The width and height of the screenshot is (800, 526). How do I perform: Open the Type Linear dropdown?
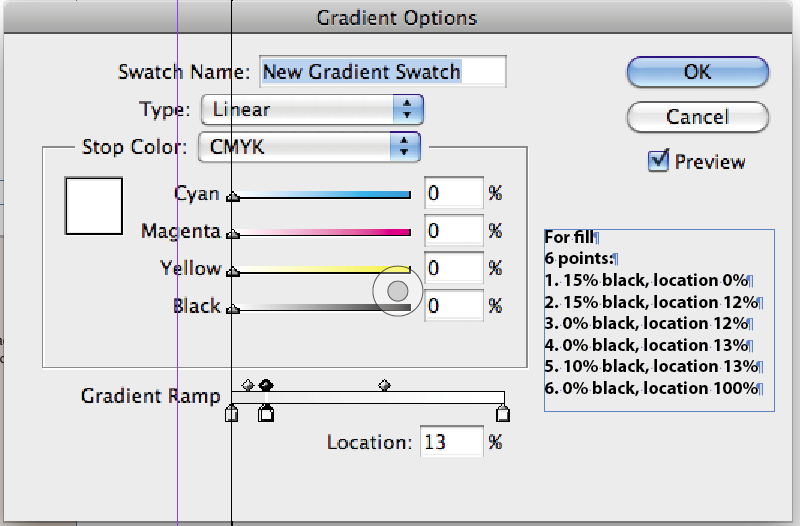pyautogui.click(x=312, y=109)
